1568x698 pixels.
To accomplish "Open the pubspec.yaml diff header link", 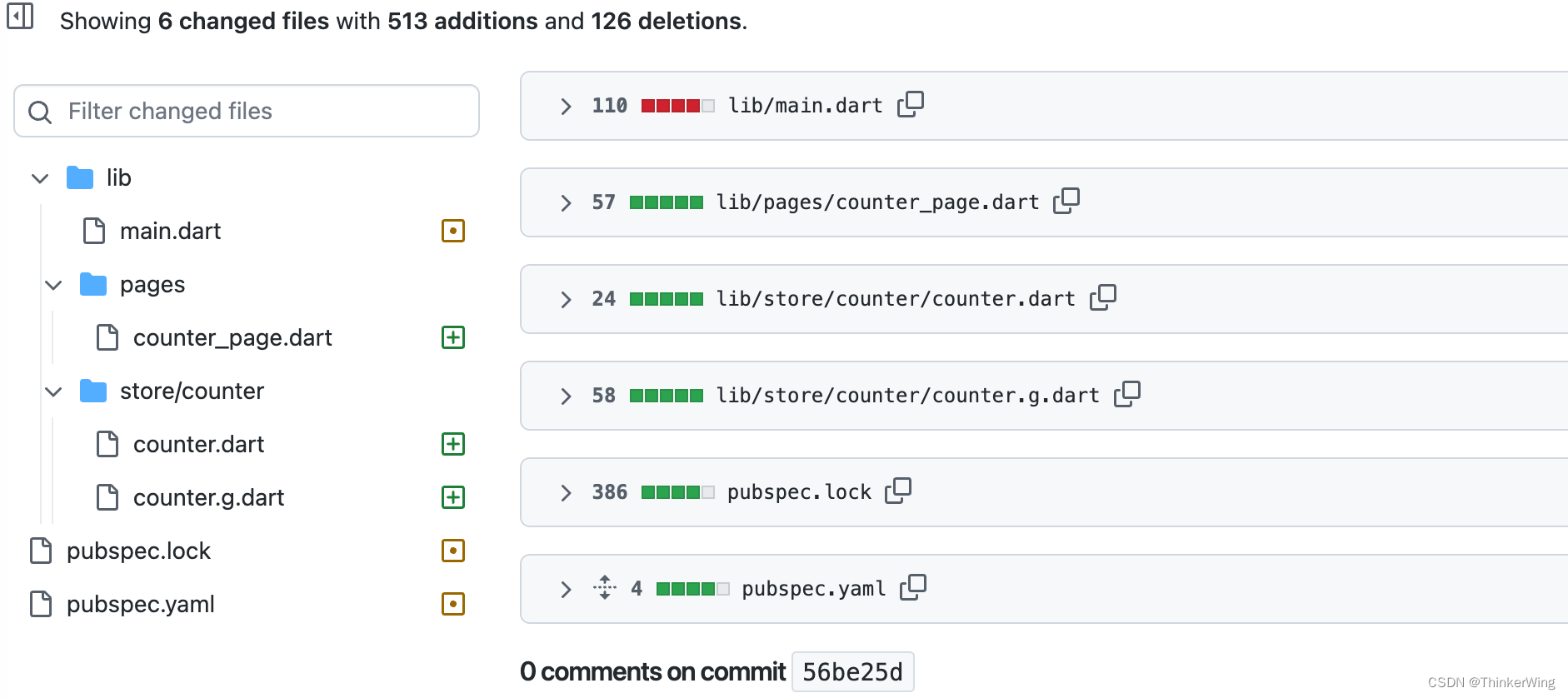I will point(814,589).
